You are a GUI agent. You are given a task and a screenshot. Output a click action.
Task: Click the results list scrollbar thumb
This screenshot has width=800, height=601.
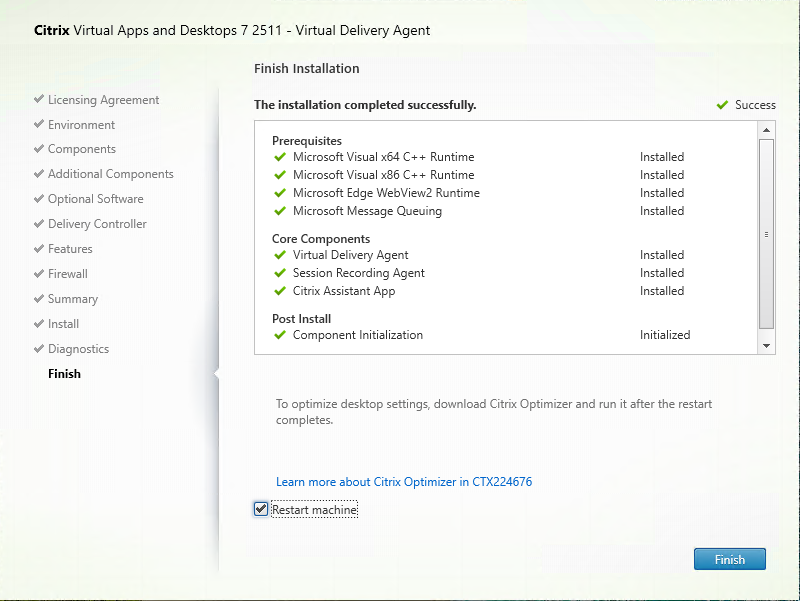767,233
